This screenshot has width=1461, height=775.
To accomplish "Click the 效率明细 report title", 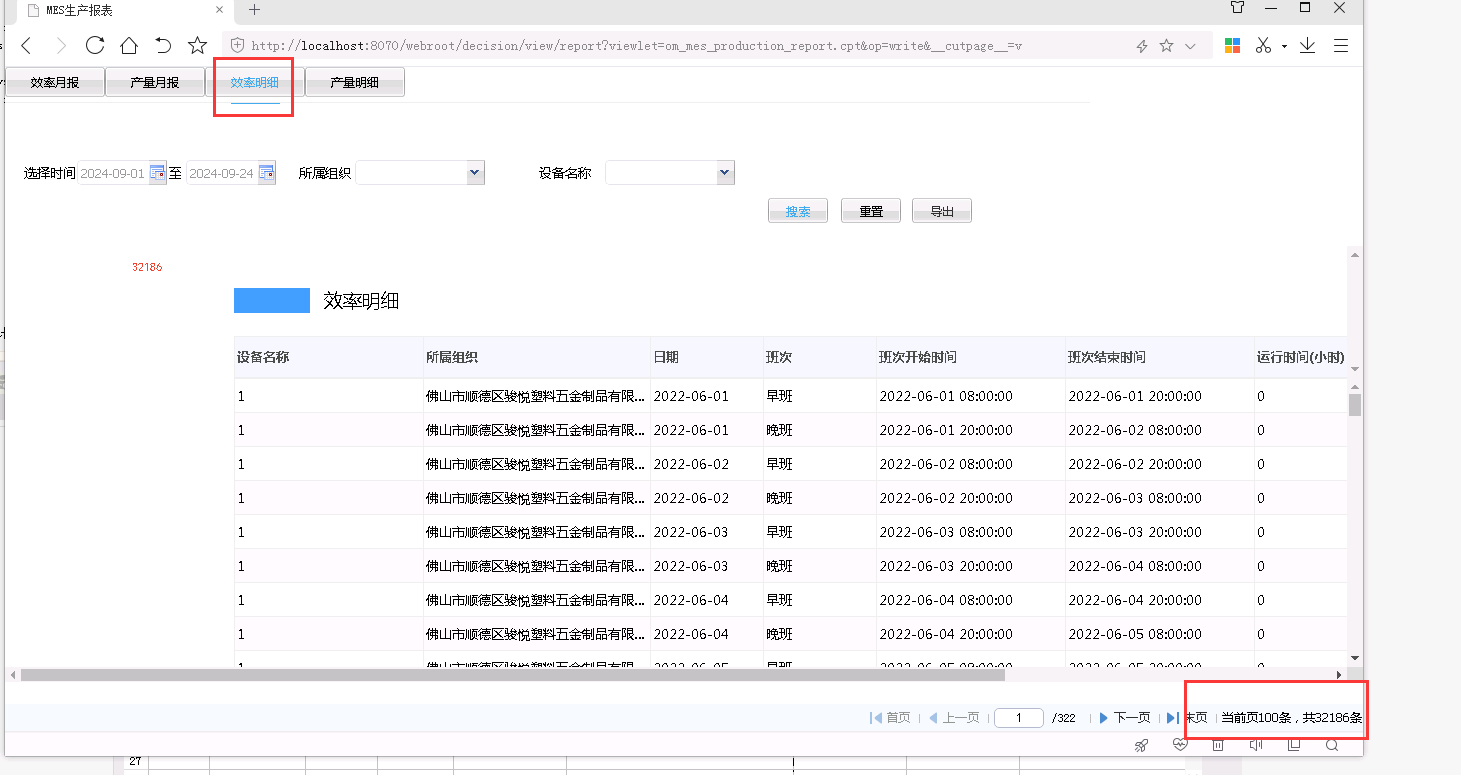I will [361, 301].
